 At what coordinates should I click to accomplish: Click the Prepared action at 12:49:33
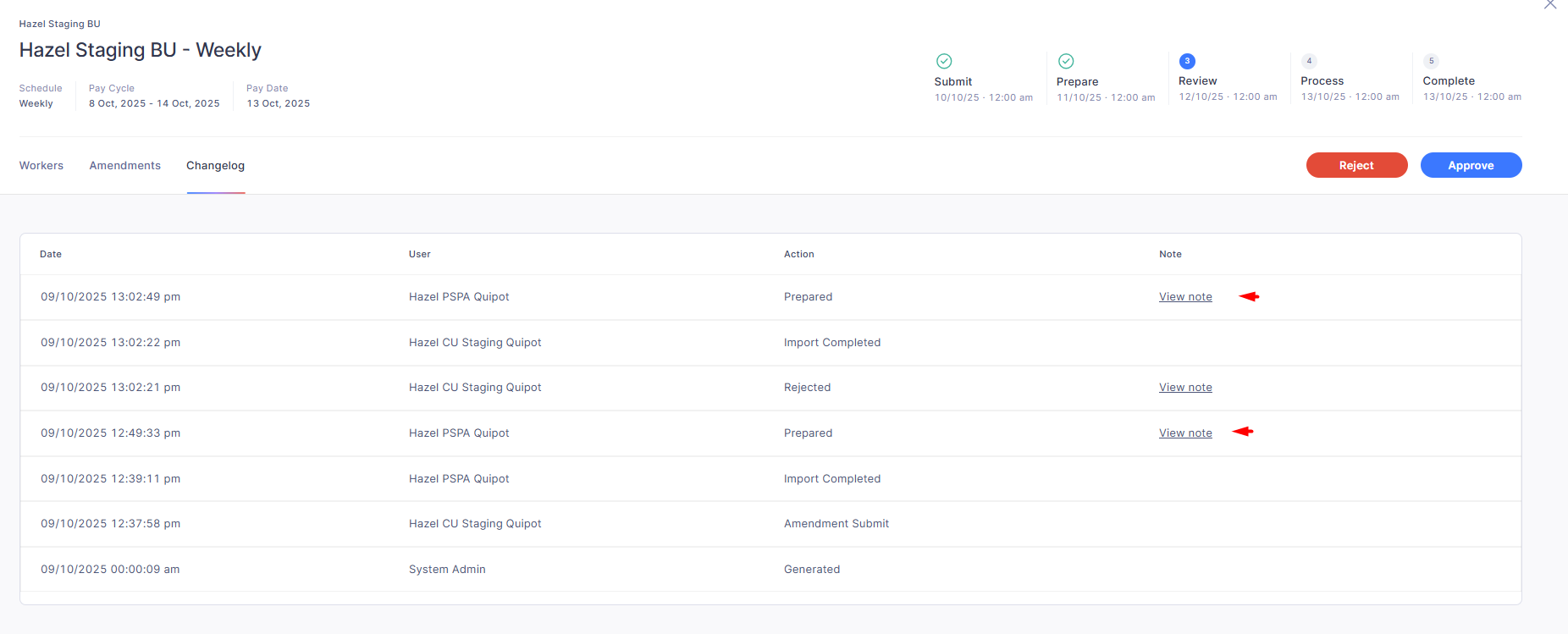pyautogui.click(x=809, y=433)
